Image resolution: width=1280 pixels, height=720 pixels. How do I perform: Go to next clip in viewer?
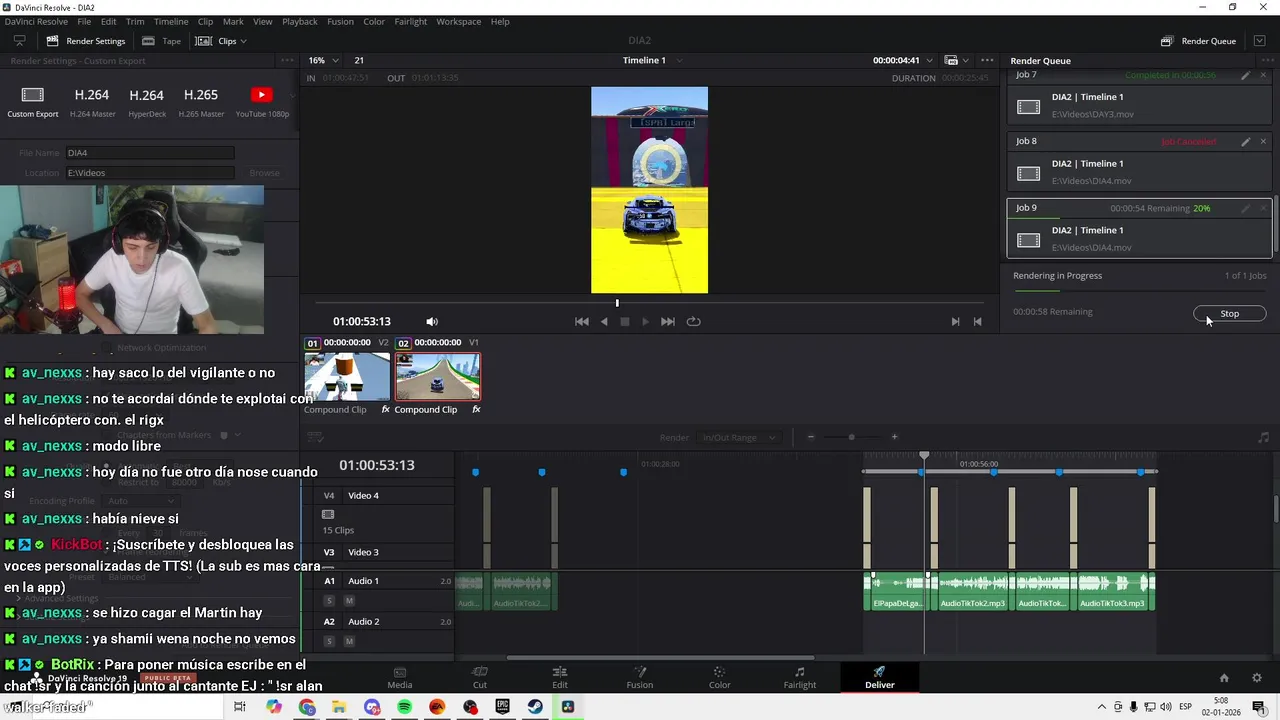click(955, 322)
